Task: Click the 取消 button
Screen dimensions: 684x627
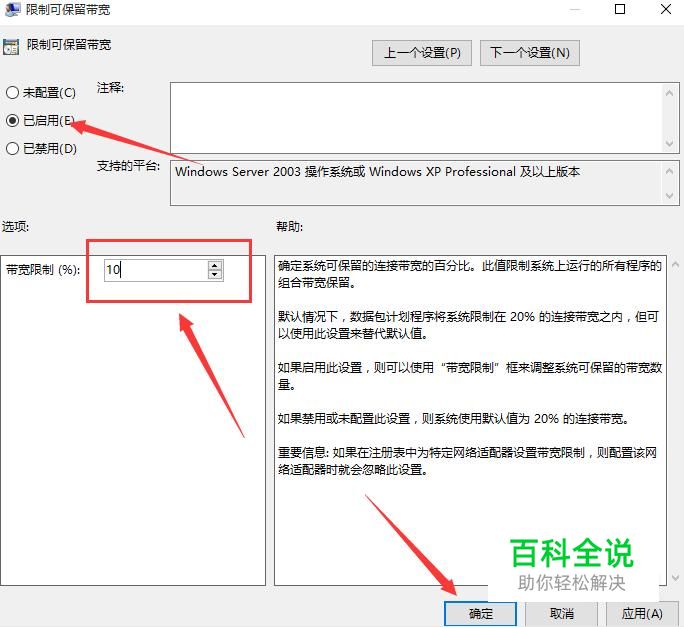Action: click(x=561, y=614)
